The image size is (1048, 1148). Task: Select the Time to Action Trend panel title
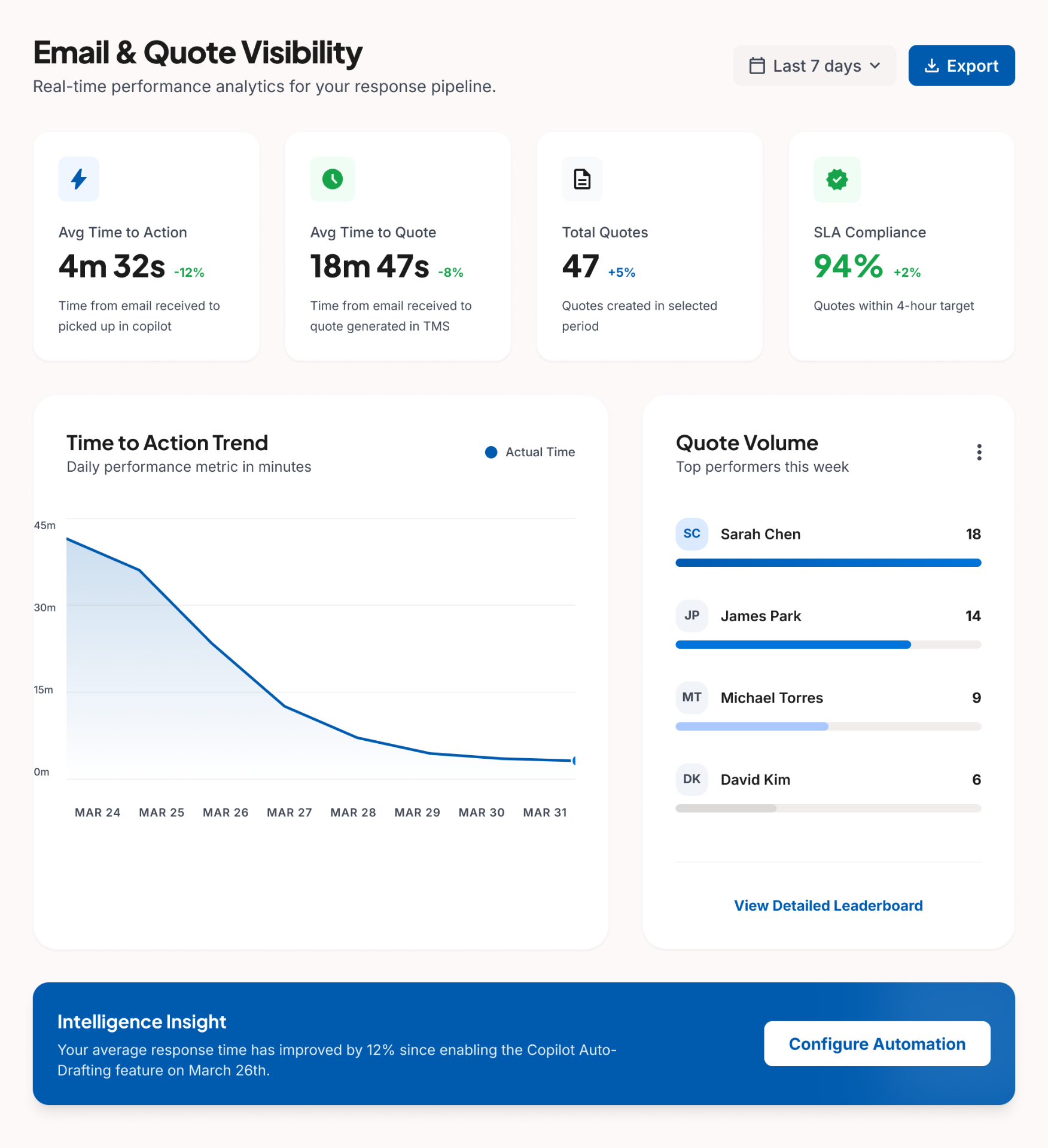[167, 443]
